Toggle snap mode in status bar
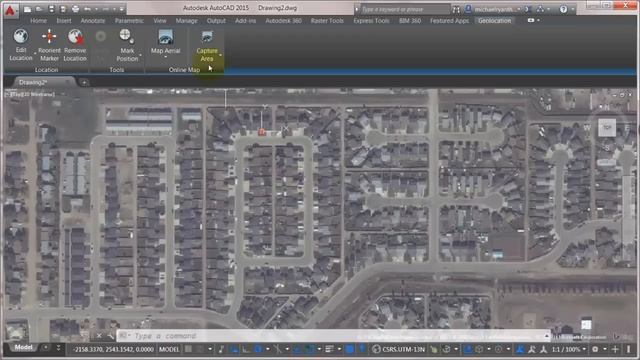This screenshot has width=640, height=360. coord(200,349)
